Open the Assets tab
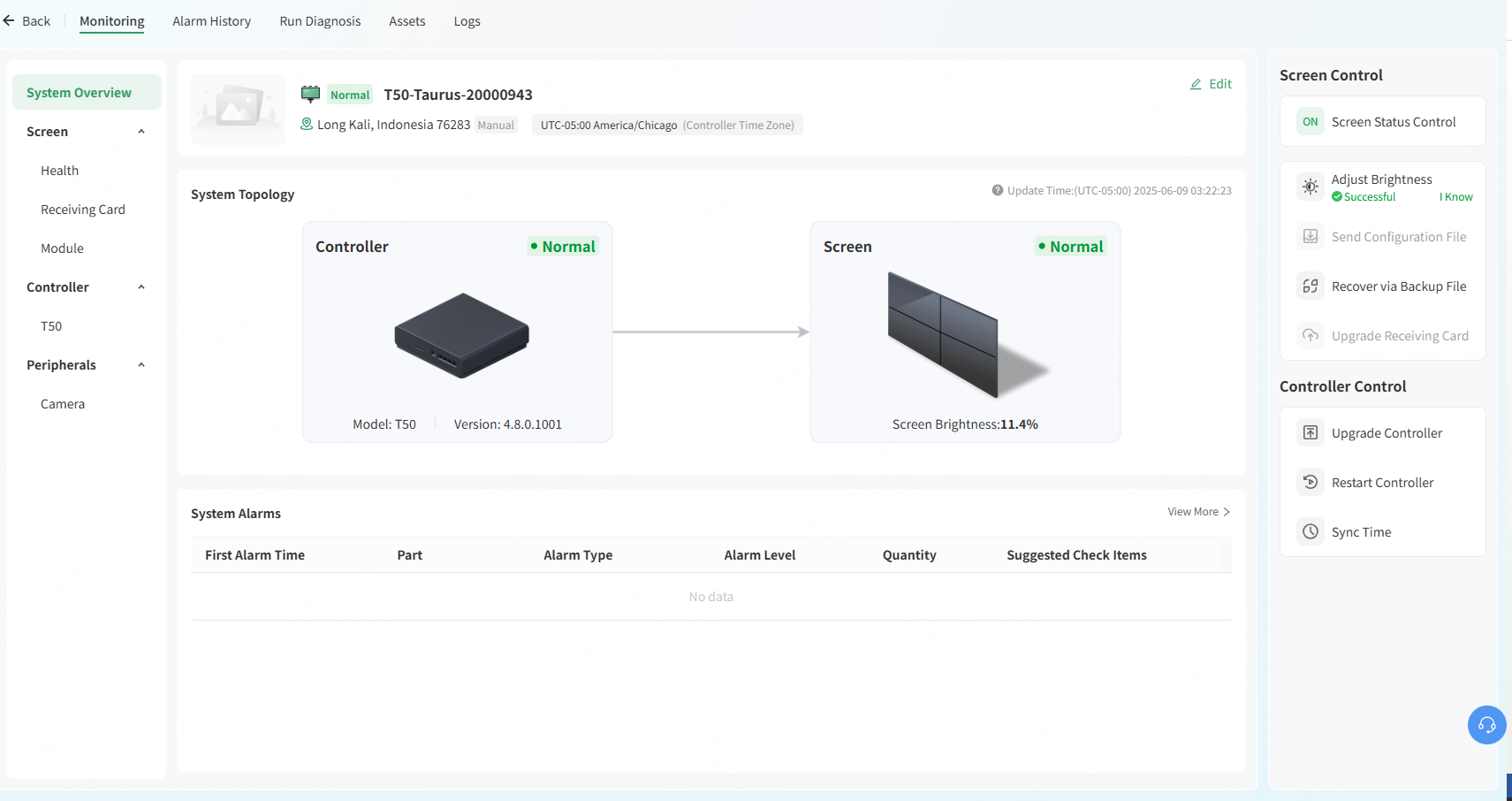 [x=407, y=21]
